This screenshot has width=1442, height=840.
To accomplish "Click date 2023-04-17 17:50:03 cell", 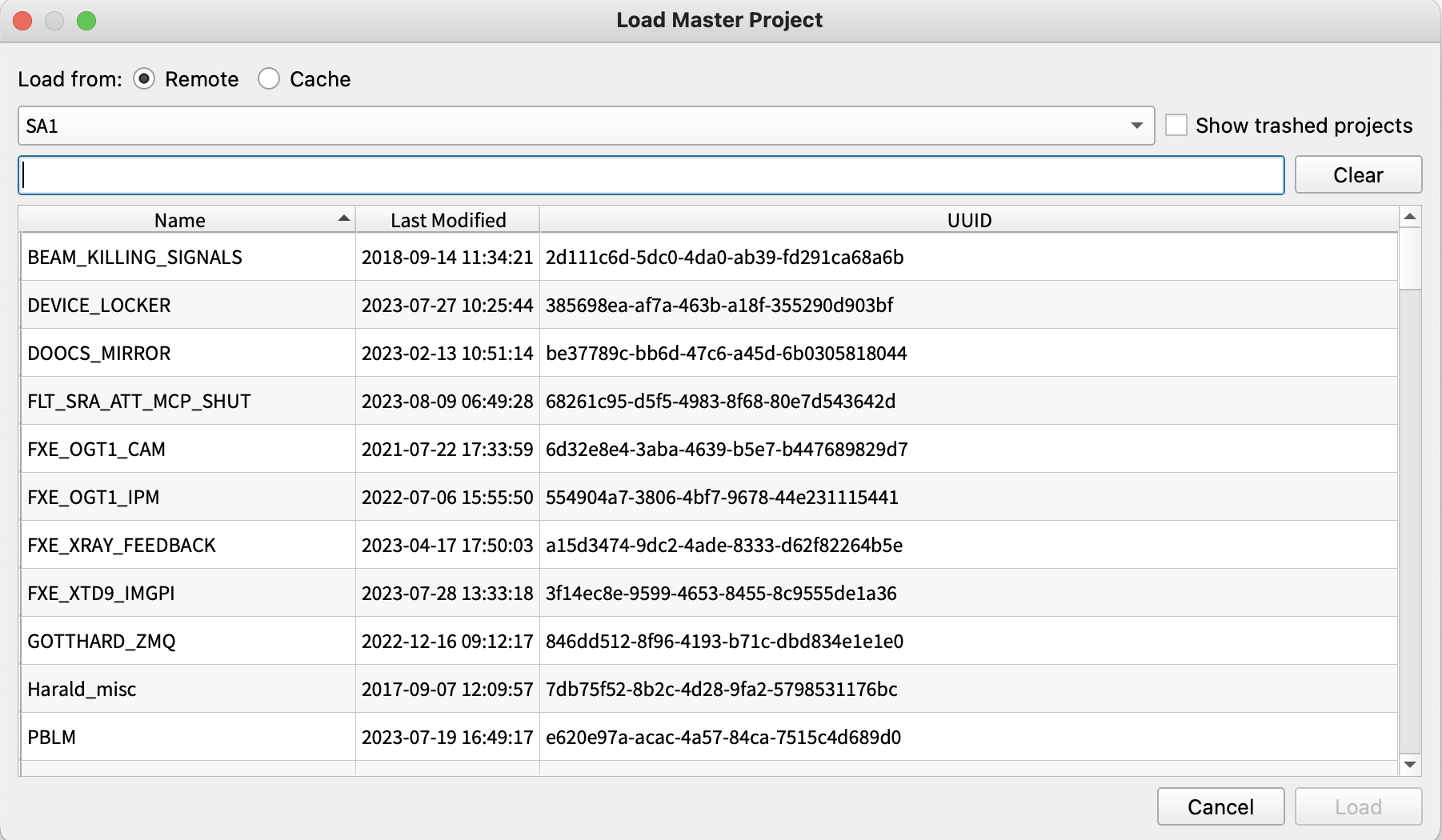I will click(x=447, y=545).
